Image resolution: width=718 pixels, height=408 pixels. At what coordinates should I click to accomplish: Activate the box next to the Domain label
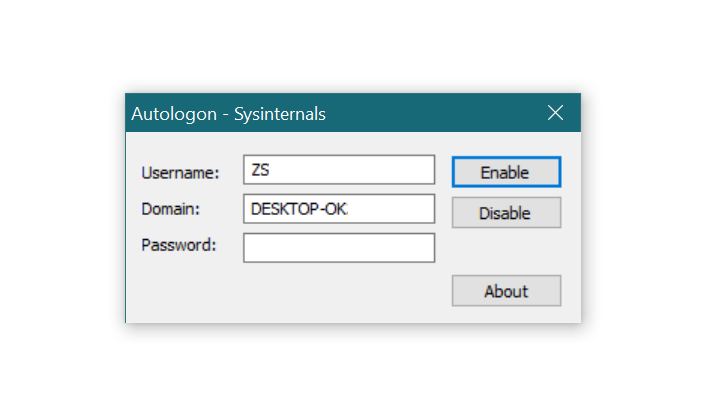(x=339, y=209)
